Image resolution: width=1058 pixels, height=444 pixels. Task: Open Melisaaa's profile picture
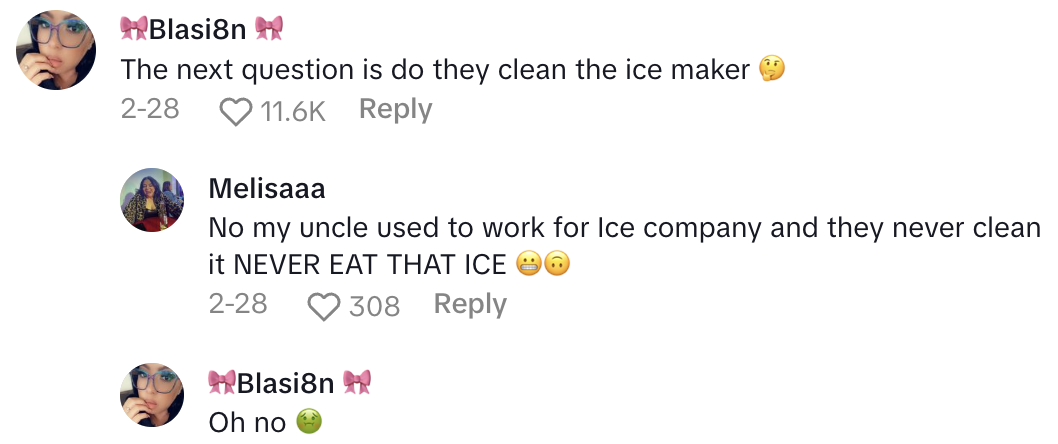(152, 200)
